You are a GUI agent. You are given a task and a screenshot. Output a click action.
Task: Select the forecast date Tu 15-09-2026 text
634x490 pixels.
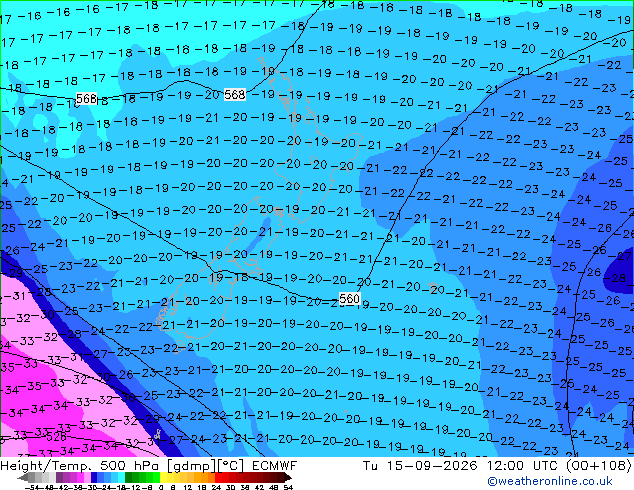[420, 466]
